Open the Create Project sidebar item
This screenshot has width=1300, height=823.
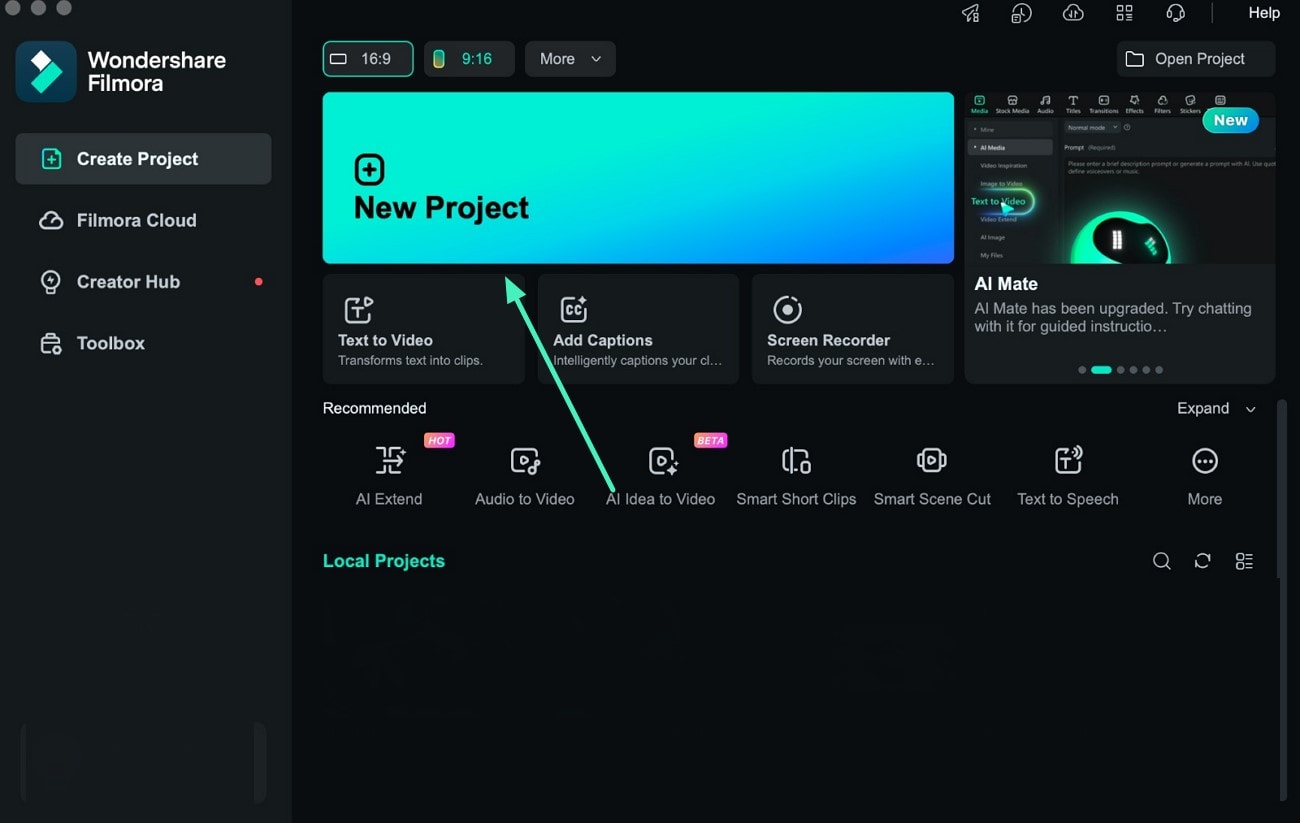coord(143,159)
